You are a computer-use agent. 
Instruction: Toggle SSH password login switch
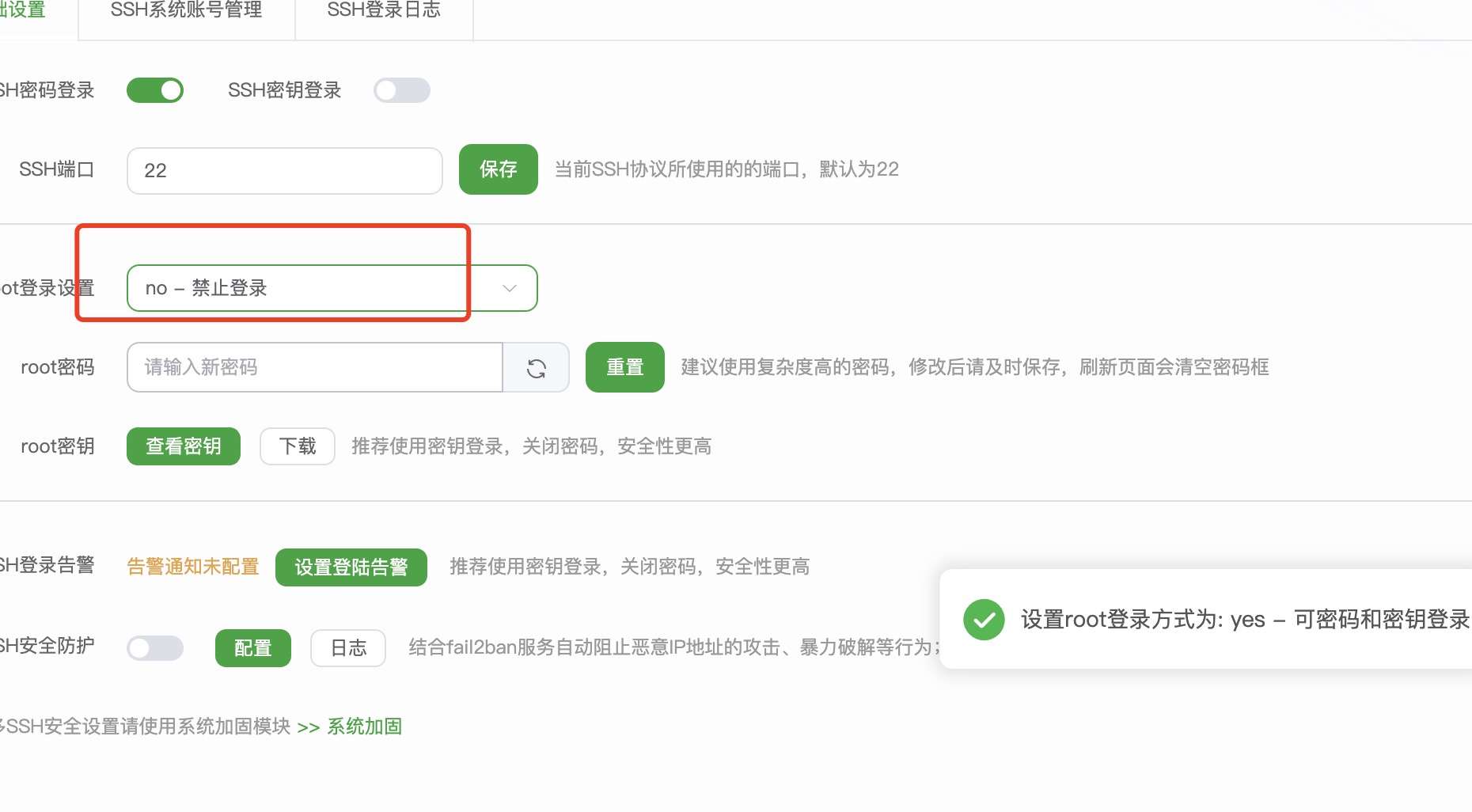(x=155, y=90)
